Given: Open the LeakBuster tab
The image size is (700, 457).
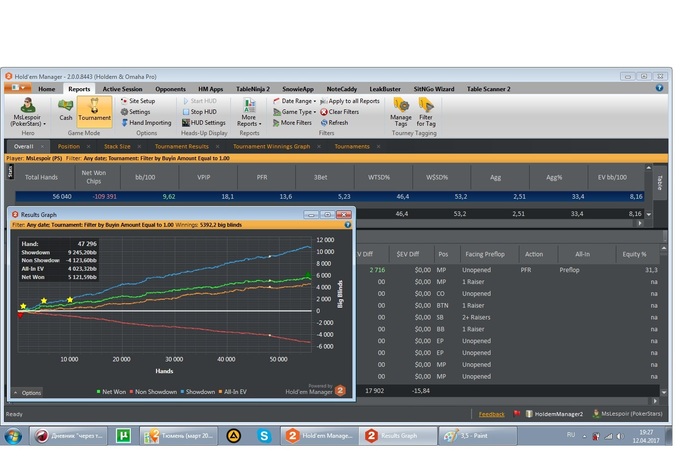Looking at the screenshot, I should (385, 89).
